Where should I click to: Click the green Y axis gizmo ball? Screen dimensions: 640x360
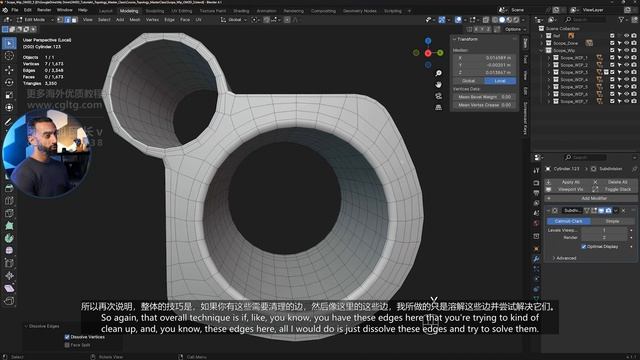[440, 53]
